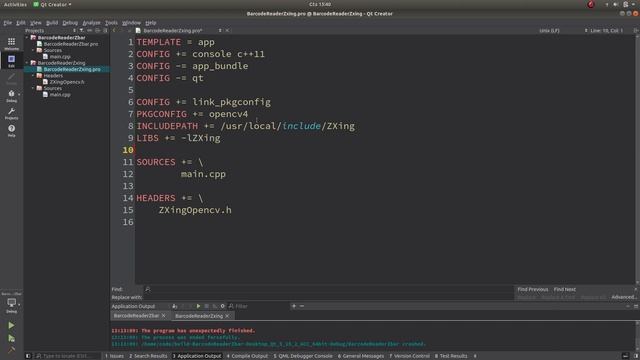640x360 pixels.
Task: Run the project with the green play button
Action: [x=11, y=325]
